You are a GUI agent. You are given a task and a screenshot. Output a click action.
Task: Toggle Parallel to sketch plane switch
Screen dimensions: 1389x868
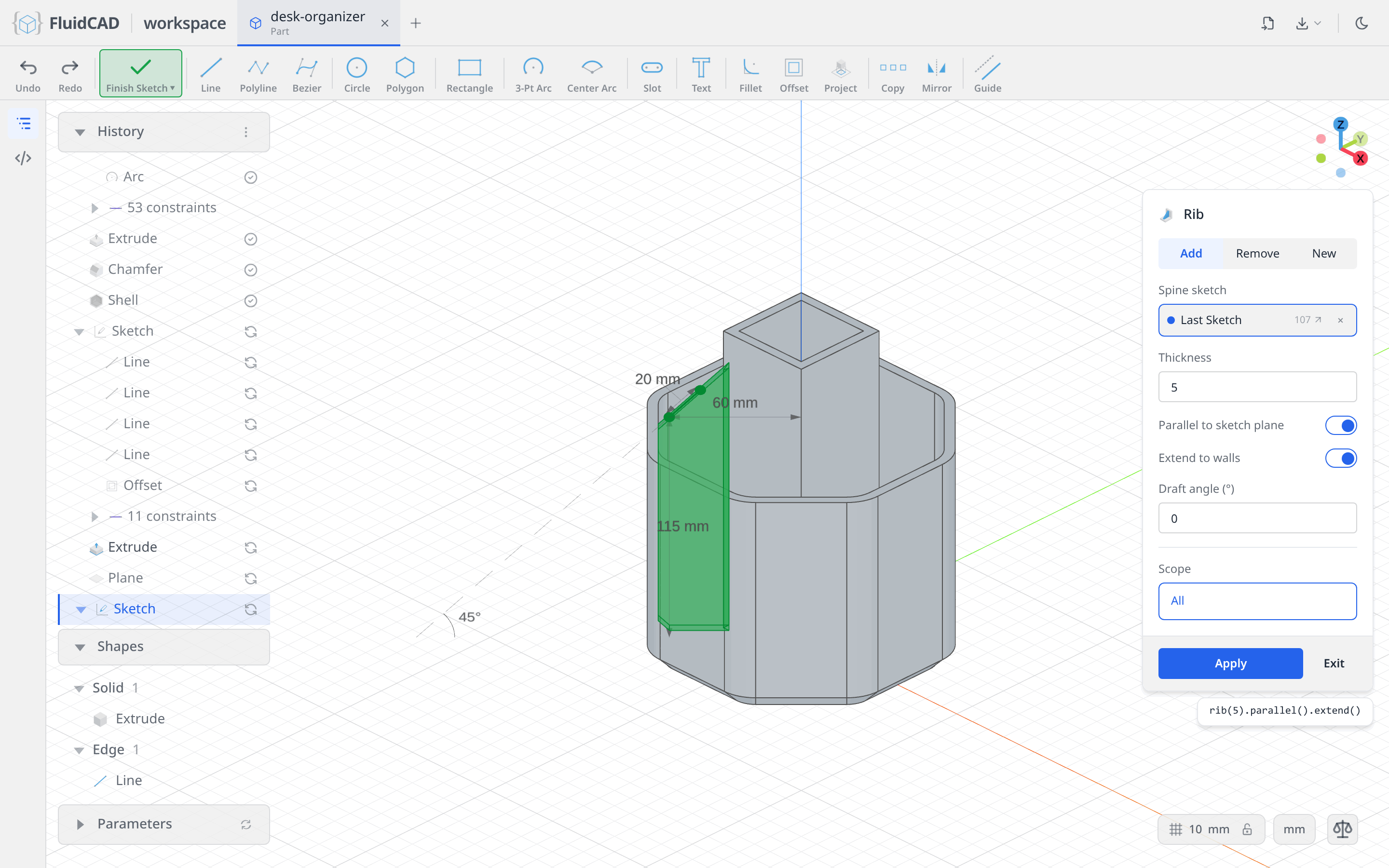(1341, 425)
